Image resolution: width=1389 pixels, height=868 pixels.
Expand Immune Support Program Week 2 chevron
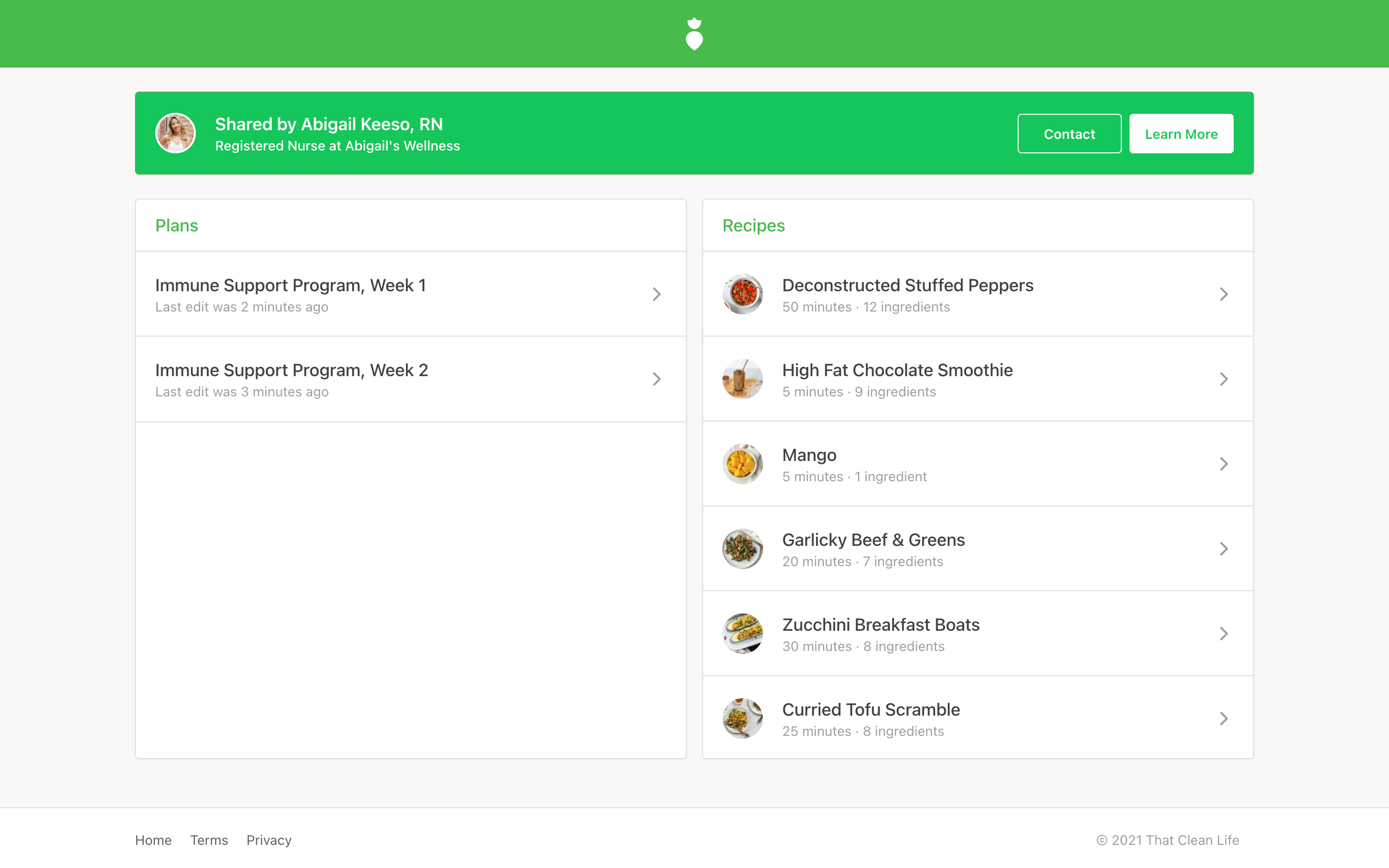tap(656, 379)
